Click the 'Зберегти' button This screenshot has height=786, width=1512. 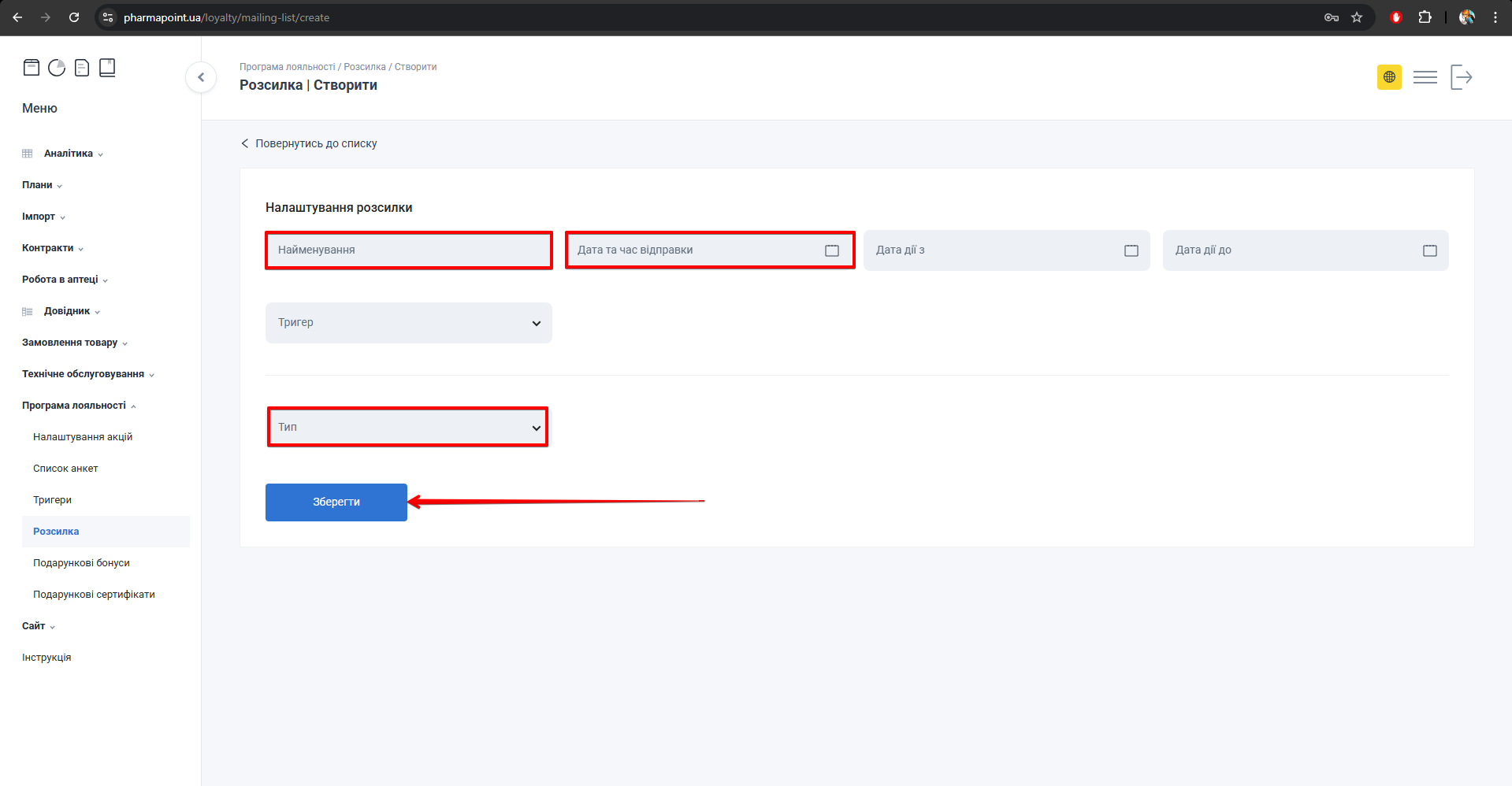[336, 502]
